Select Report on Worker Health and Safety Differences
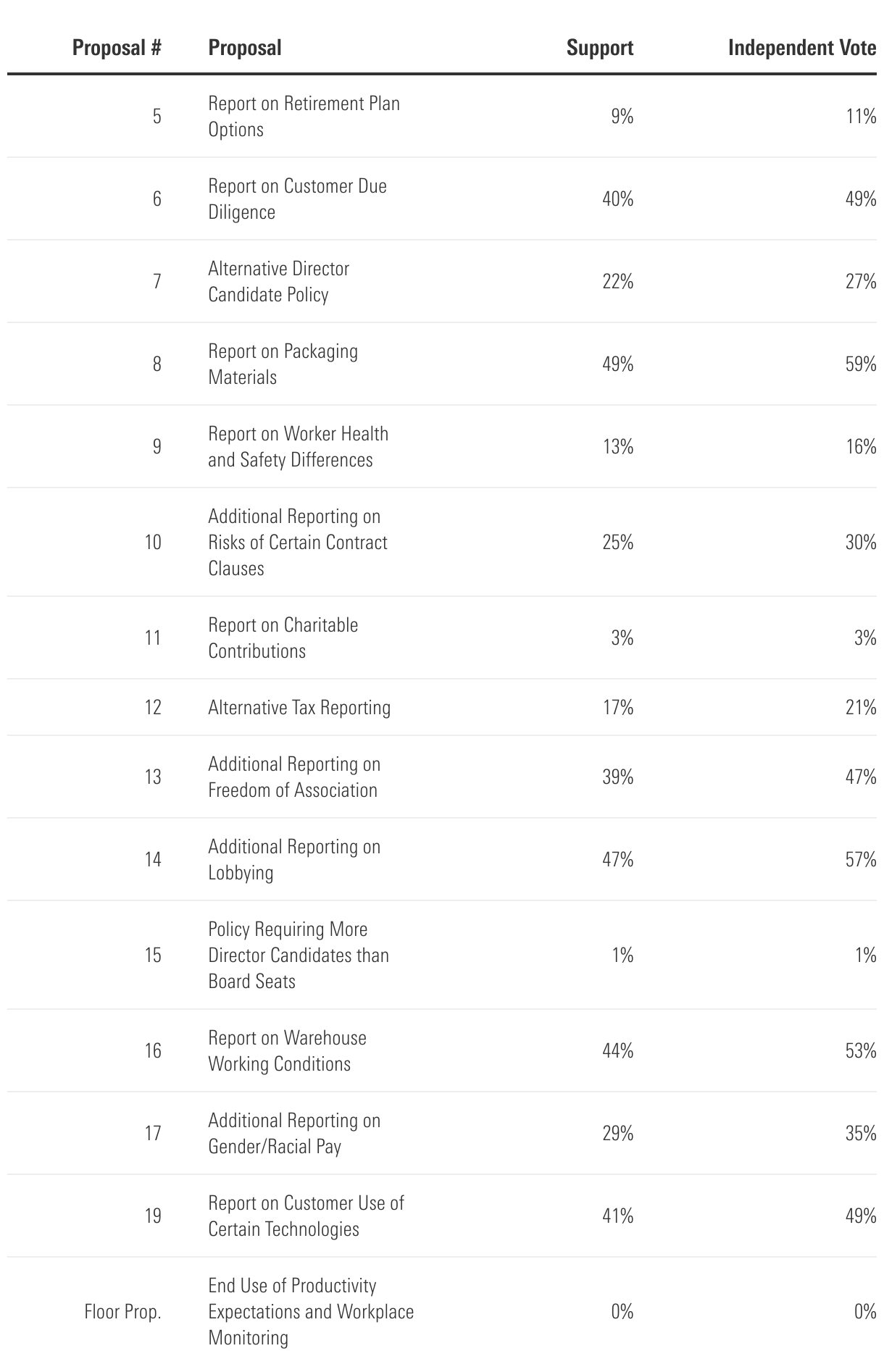Image resolution: width=884 pixels, height=1372 pixels. 299,447
